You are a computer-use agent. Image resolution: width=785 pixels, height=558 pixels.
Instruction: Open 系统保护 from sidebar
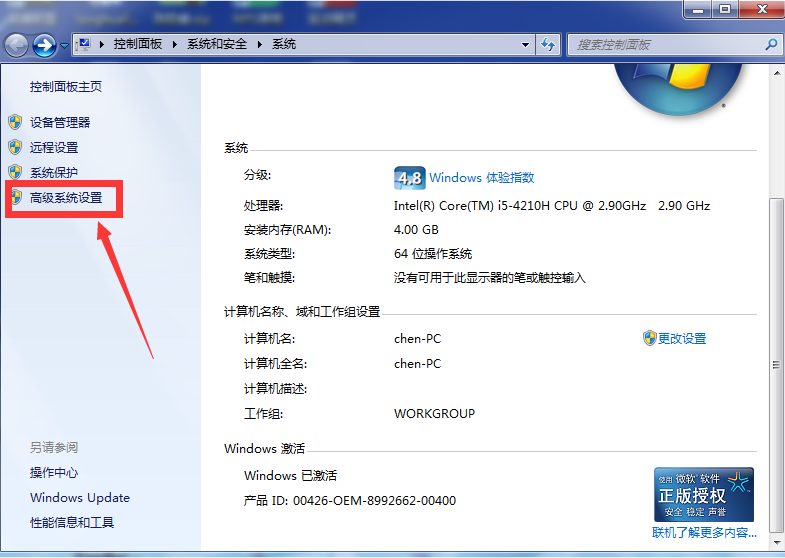(x=54, y=172)
